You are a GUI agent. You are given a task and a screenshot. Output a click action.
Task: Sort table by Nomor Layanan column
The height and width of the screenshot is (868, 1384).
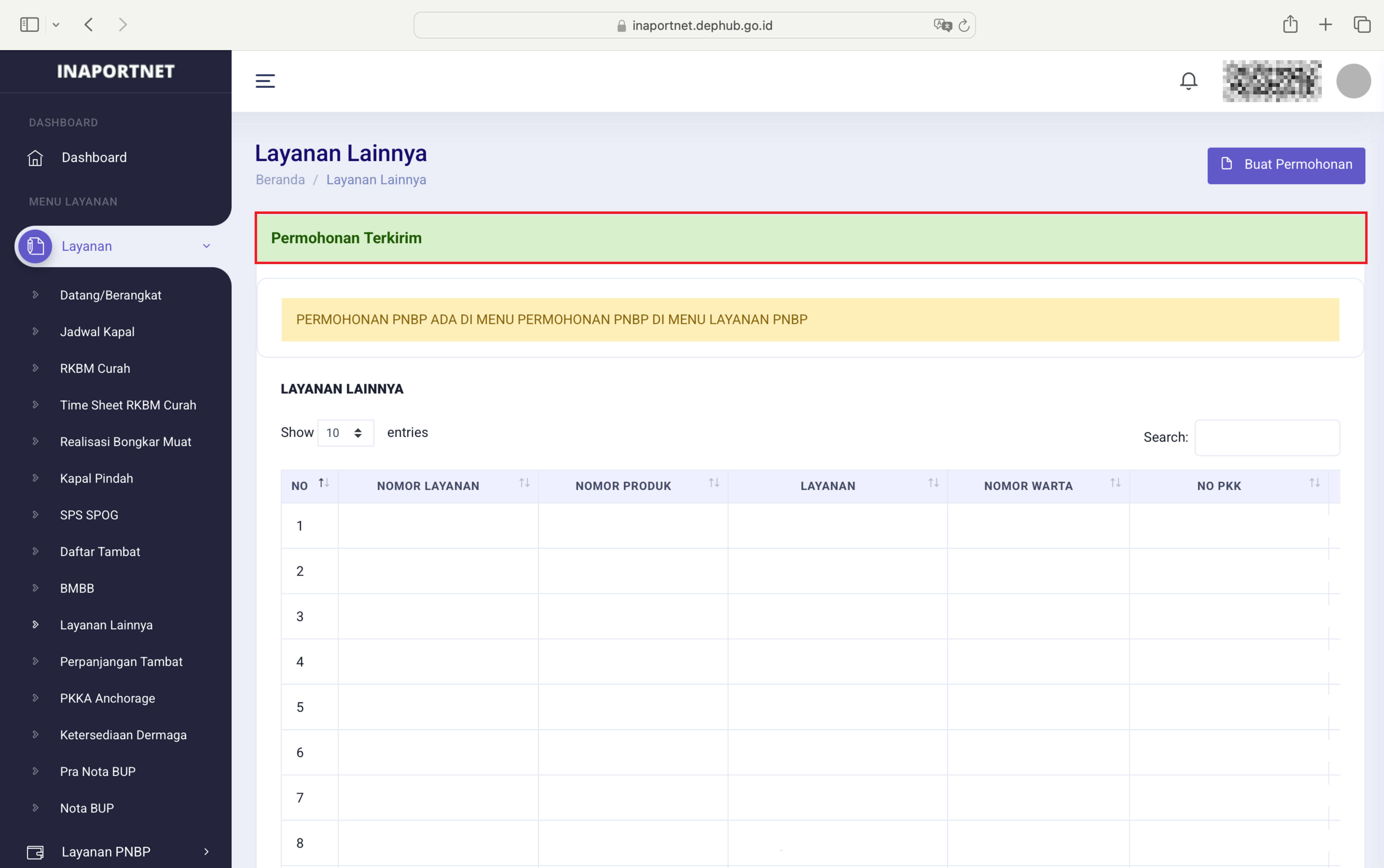pos(524,483)
